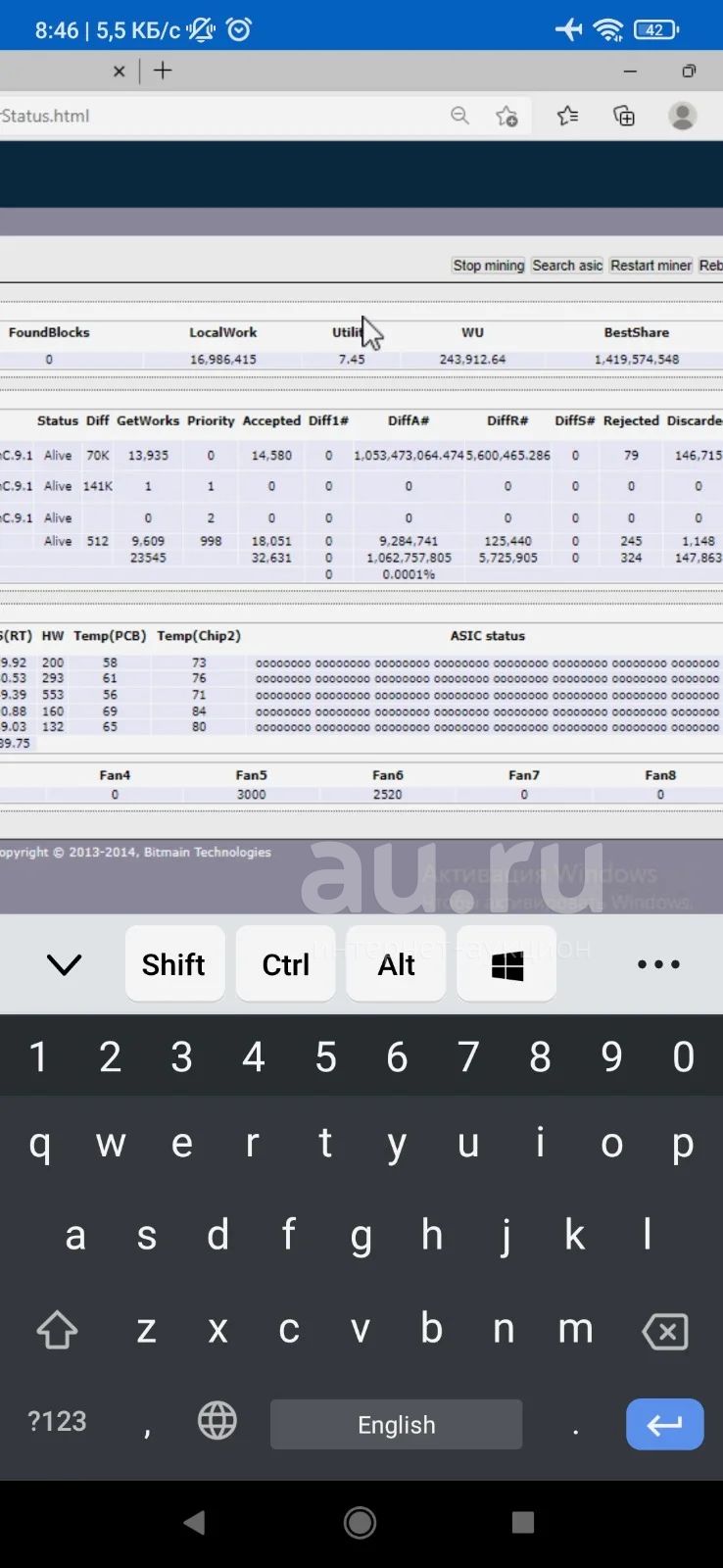Image resolution: width=723 pixels, height=1568 pixels.
Task: Click the zoom magnifier icon in address bar
Action: (x=459, y=116)
